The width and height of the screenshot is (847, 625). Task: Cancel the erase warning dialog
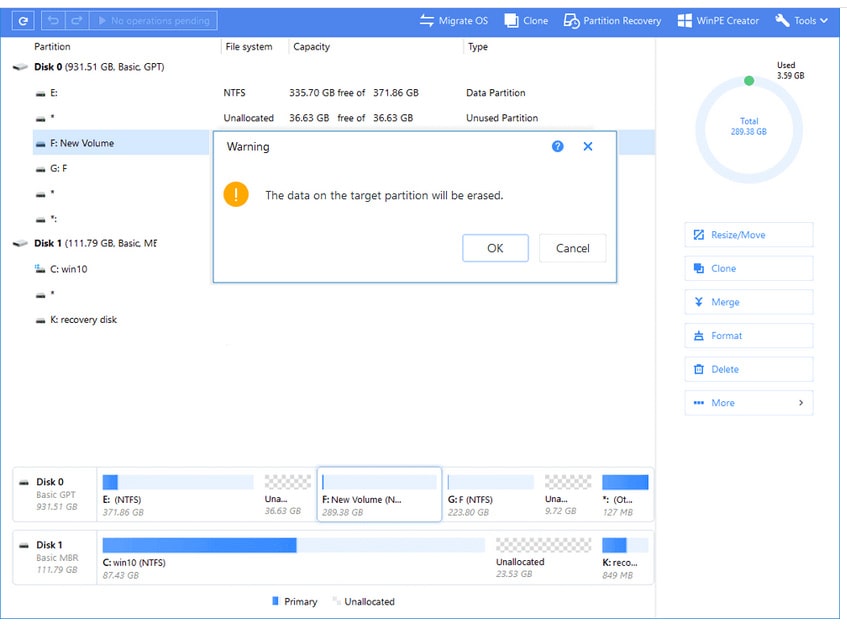pyautogui.click(x=573, y=248)
